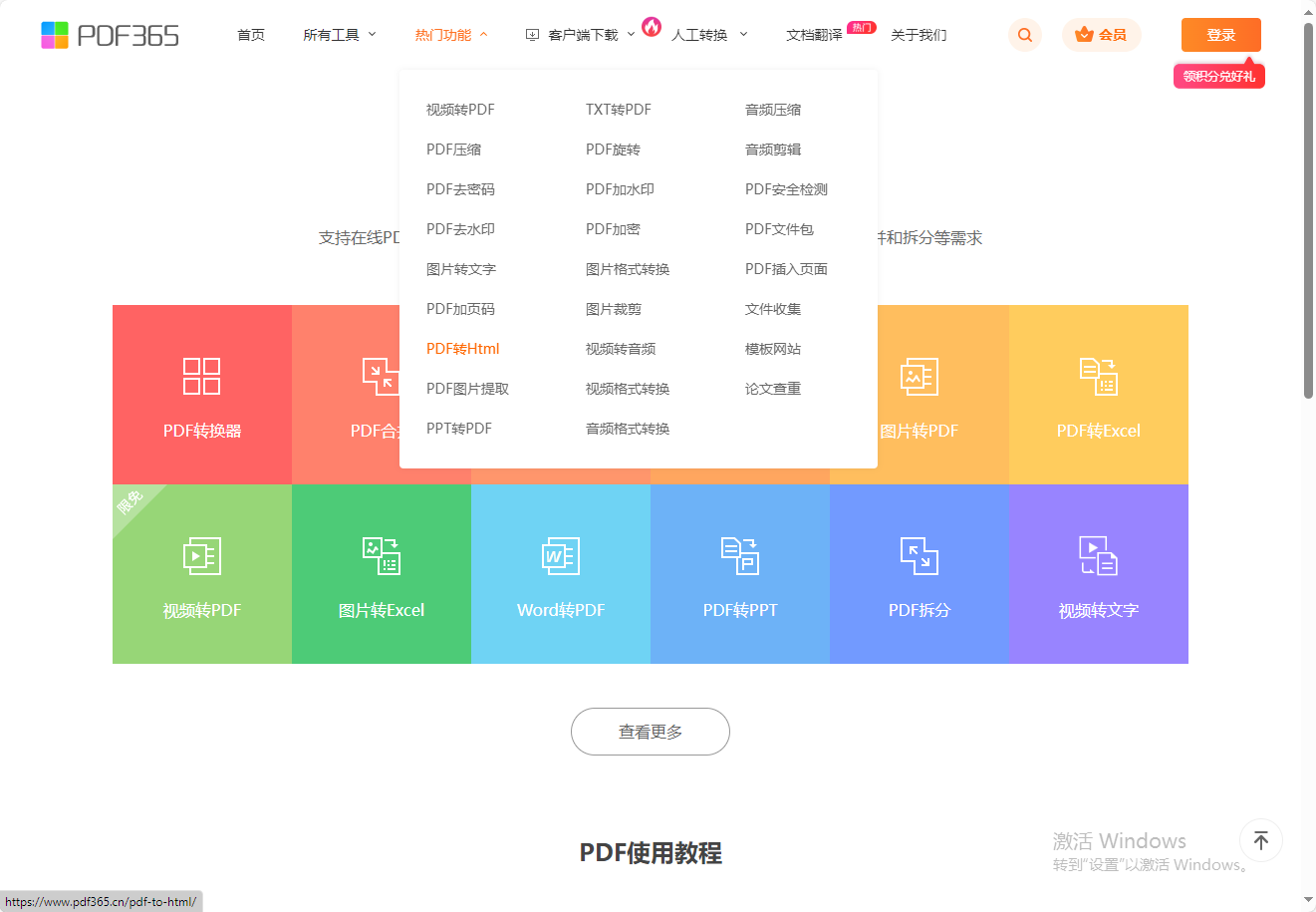
Task: Select PDF文件包 from the menu
Action: [x=779, y=229]
